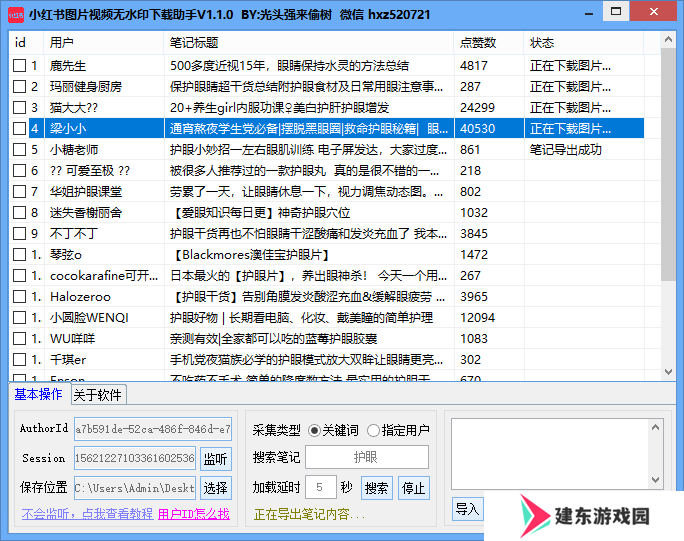Click the list scrollbar down arrow
Image resolution: width=684 pixels, height=541 pixels.
[668, 372]
